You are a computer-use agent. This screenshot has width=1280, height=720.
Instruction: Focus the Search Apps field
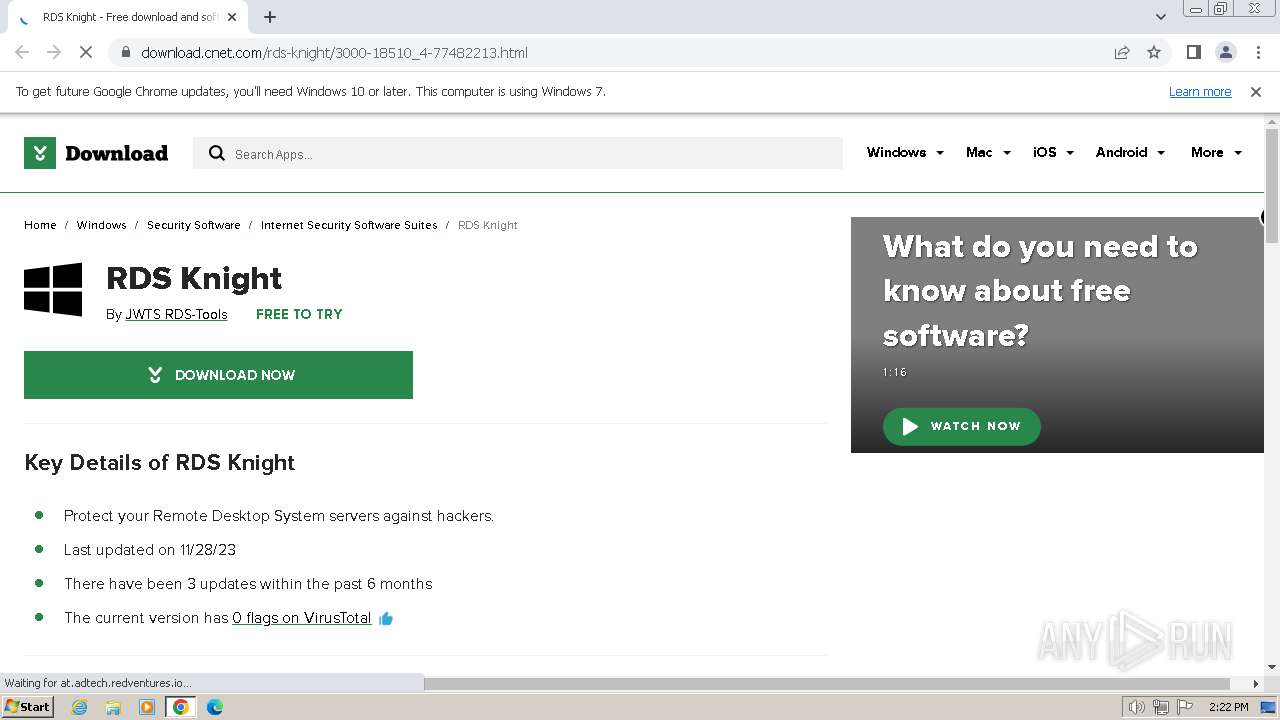click(518, 153)
